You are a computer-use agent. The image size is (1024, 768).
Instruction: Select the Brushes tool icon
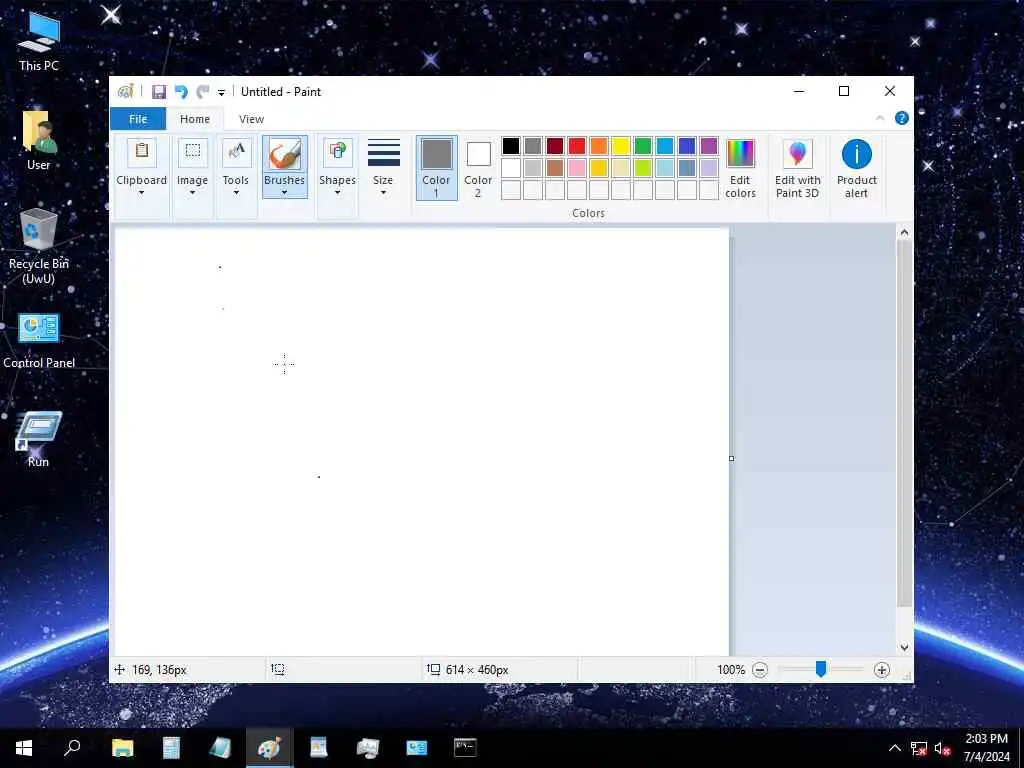[285, 155]
